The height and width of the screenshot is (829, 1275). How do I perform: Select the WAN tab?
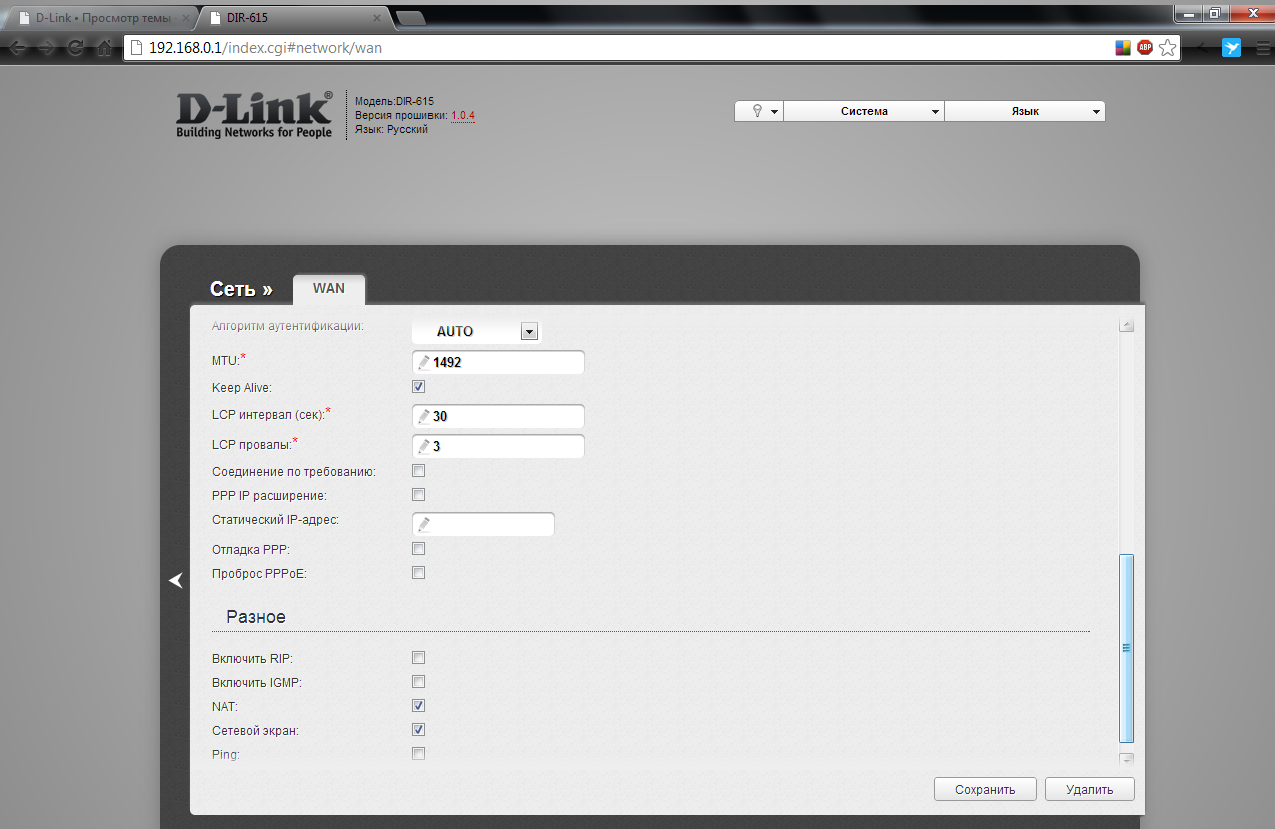point(329,288)
